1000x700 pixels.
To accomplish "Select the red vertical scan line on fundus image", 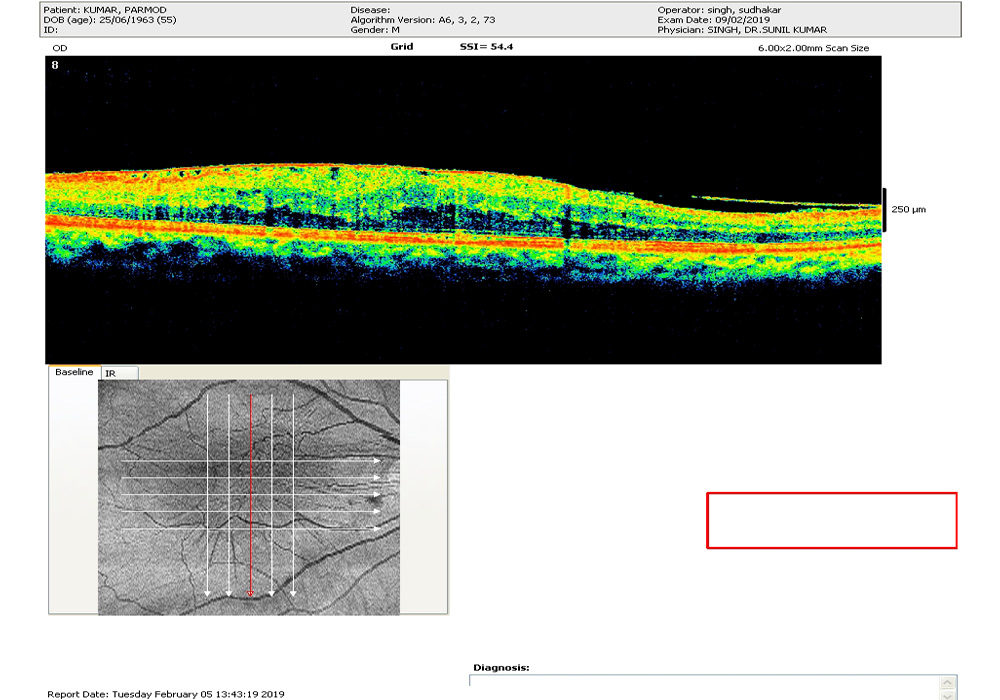I will coord(251,495).
